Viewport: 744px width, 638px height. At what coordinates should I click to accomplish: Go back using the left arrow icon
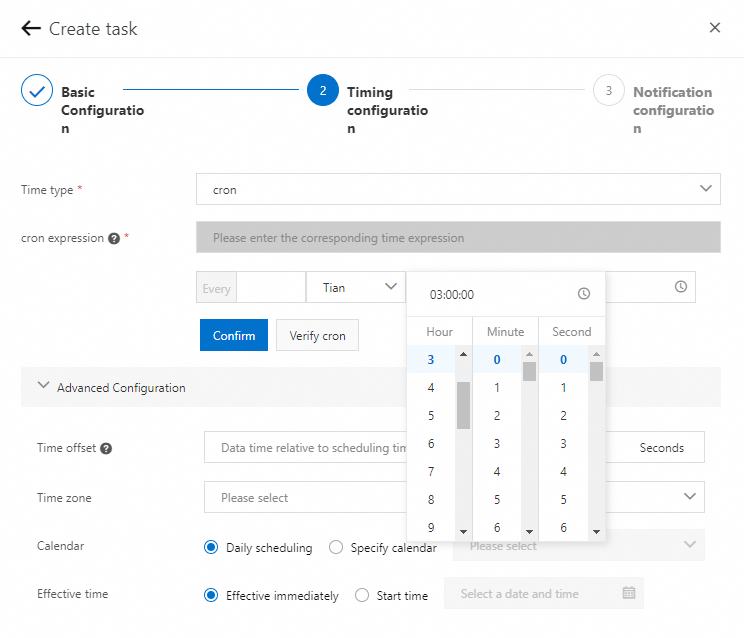pyautogui.click(x=31, y=28)
